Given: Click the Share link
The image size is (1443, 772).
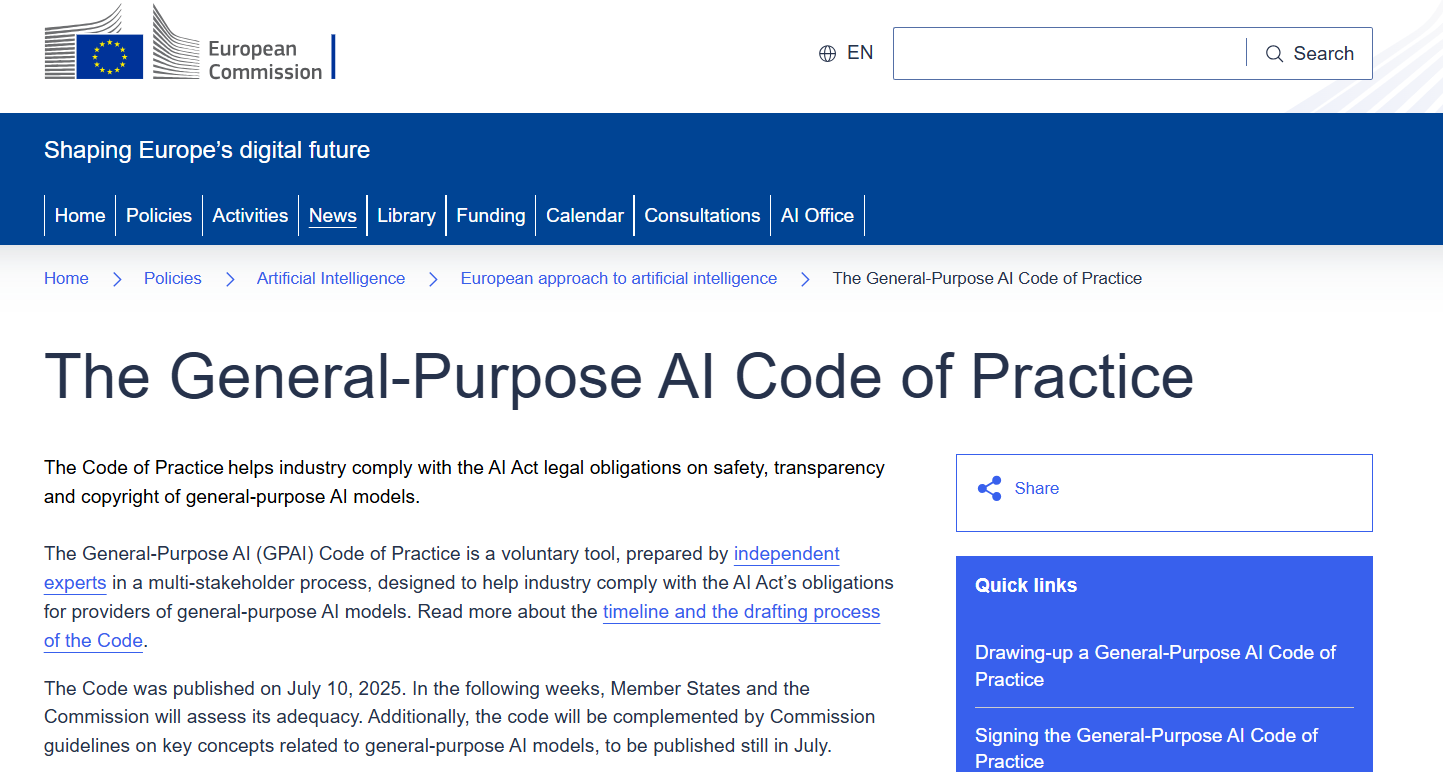Looking at the screenshot, I should tap(1037, 488).
